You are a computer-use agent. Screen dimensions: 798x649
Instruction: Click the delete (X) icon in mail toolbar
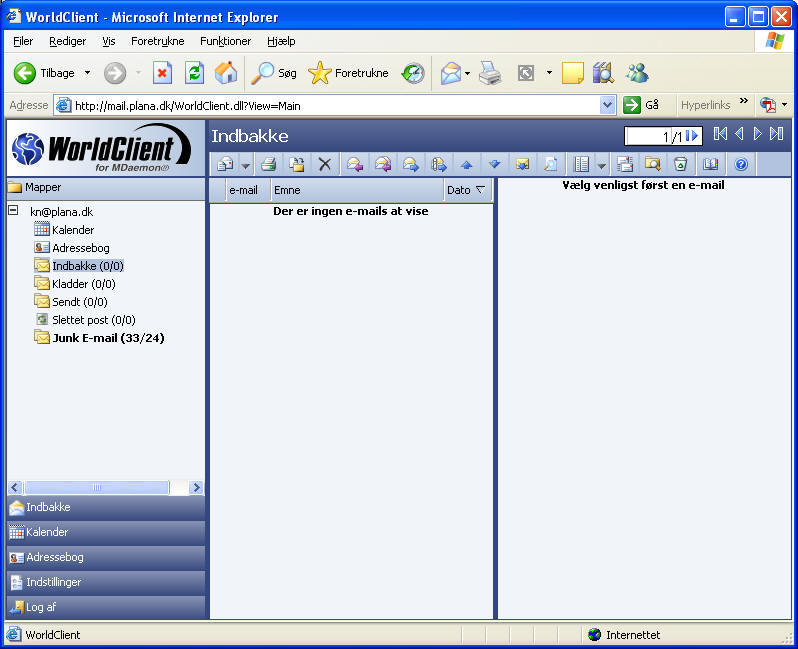pyautogui.click(x=324, y=164)
